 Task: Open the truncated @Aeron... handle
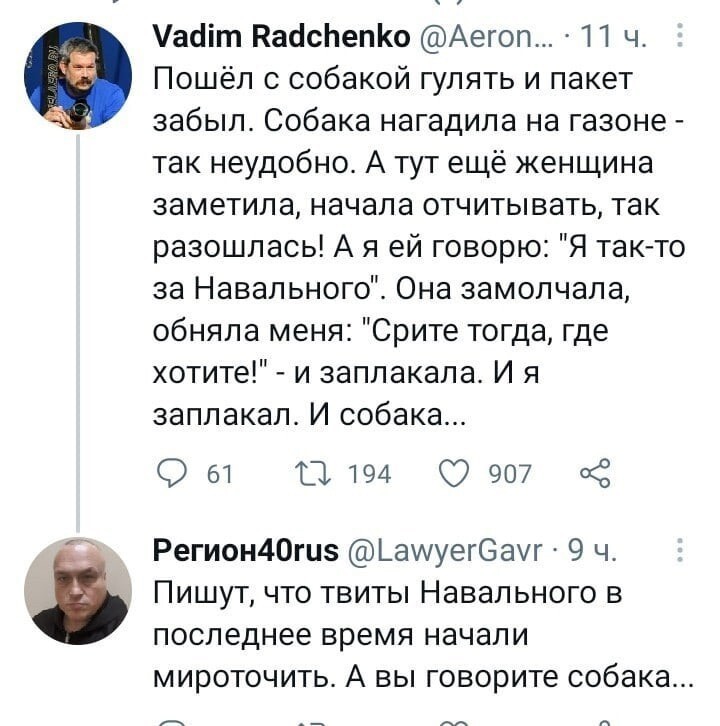(486, 37)
